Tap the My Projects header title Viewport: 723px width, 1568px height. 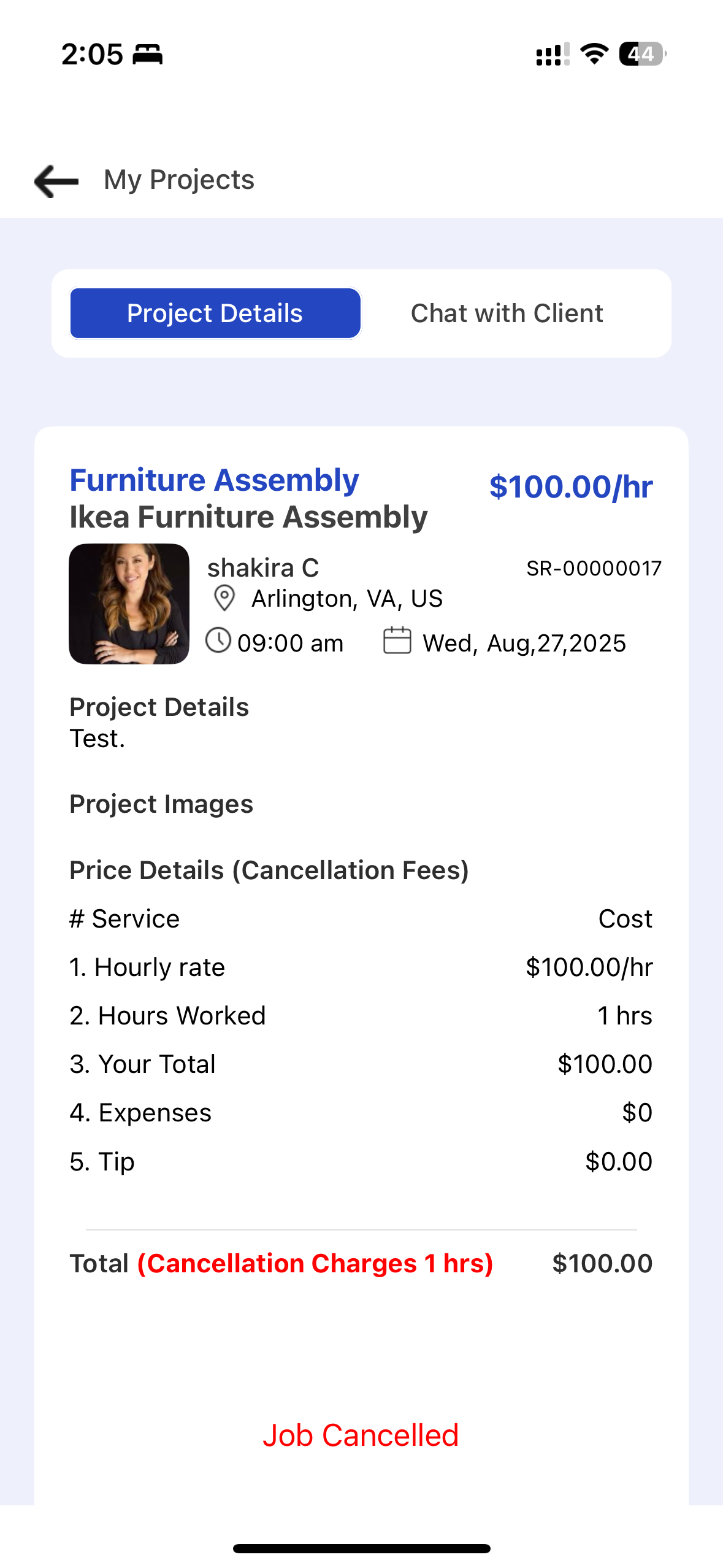pos(179,180)
